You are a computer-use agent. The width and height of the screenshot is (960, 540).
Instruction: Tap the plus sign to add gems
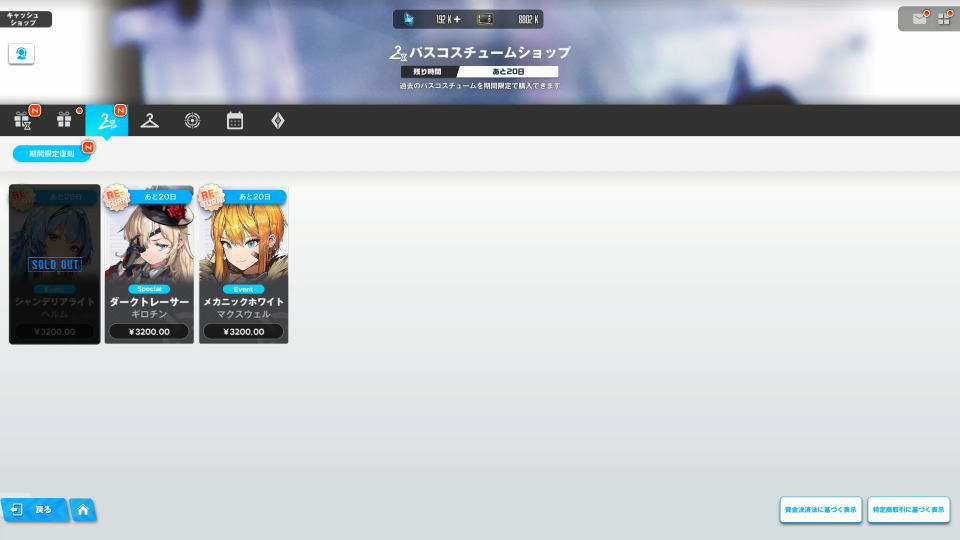tap(457, 19)
